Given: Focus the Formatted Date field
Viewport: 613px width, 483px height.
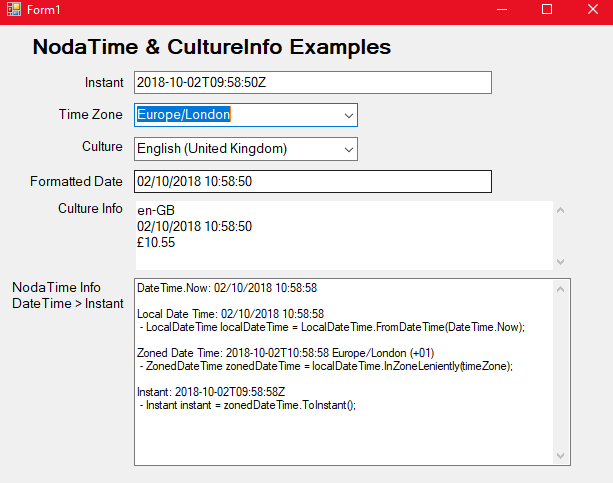Looking at the screenshot, I should point(313,181).
